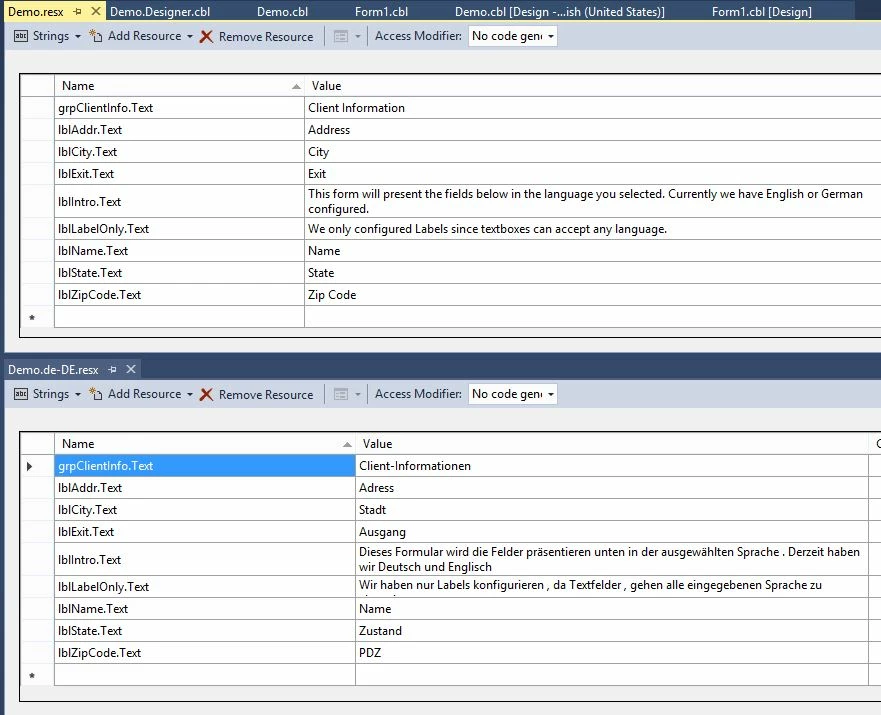Screen dimensions: 881x715
Task: Select the 'This form will present the fields below' cell
Action: point(593,201)
